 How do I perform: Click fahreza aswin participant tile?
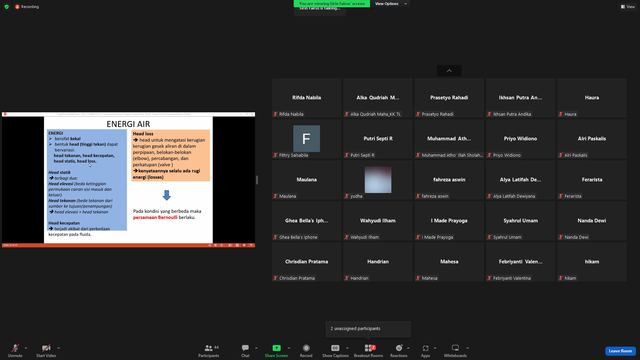pyautogui.click(x=449, y=180)
